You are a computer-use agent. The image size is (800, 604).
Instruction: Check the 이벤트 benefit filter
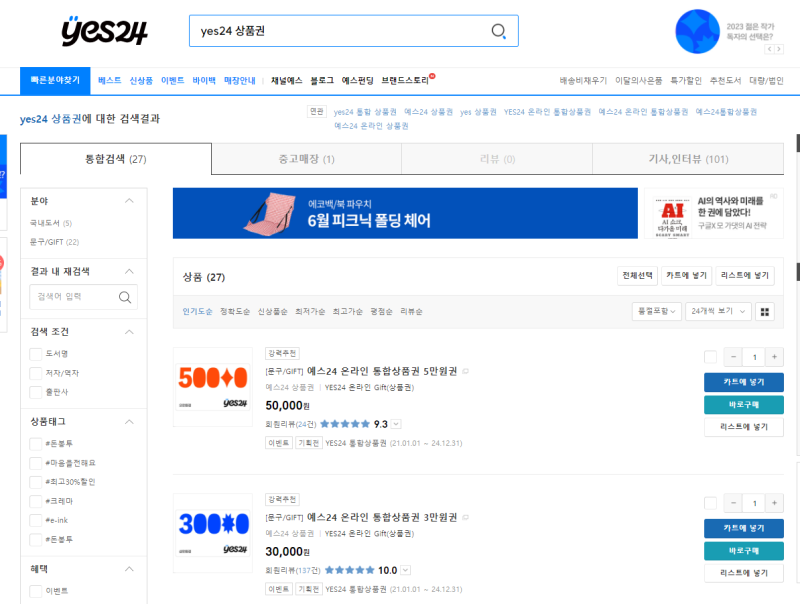pos(35,590)
